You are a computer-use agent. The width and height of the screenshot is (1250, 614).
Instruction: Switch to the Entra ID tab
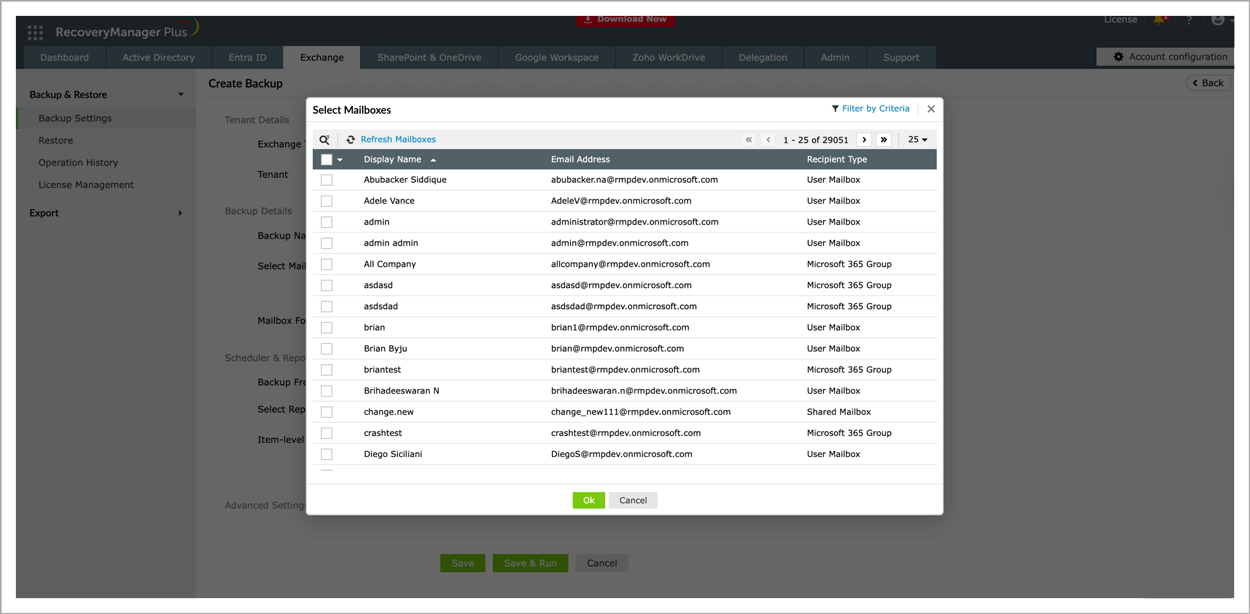pos(247,57)
